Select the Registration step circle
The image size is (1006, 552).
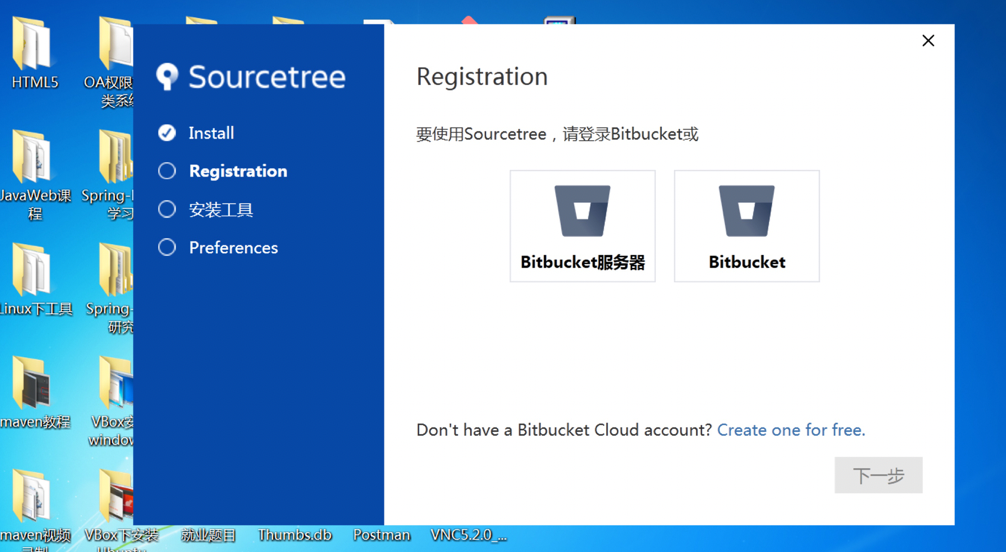click(167, 171)
